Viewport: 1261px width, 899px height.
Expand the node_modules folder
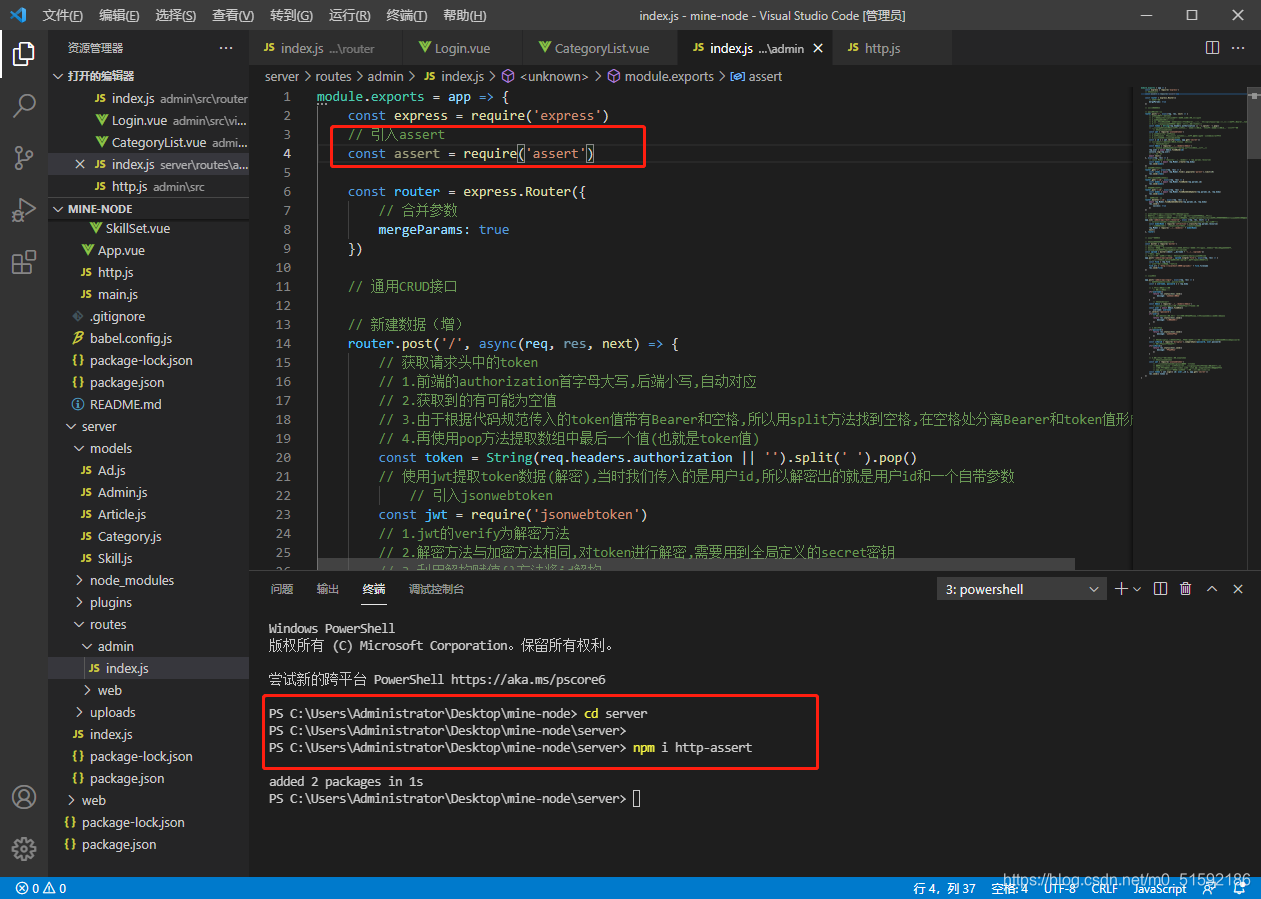coord(131,580)
